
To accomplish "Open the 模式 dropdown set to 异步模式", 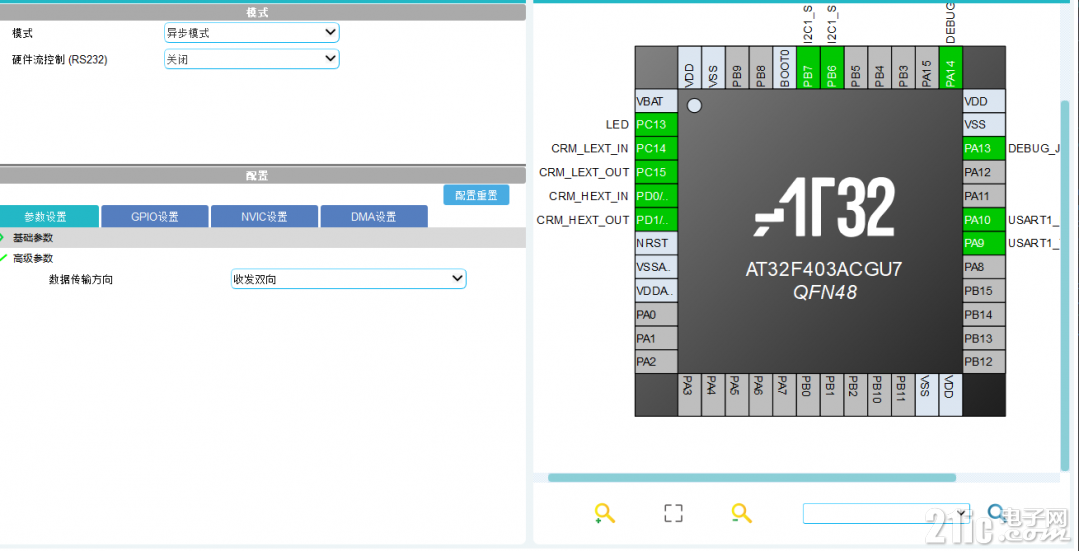I will (x=251, y=32).
